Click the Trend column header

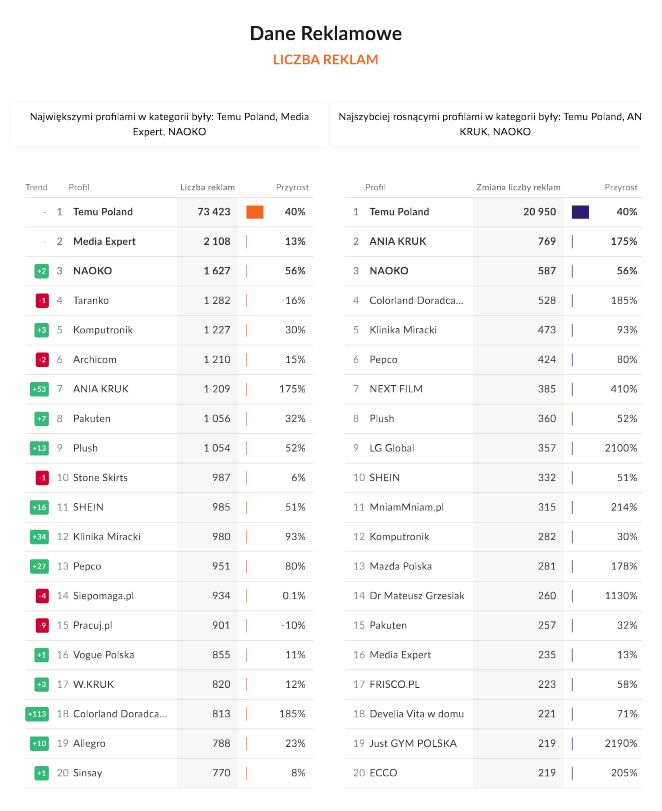click(36, 187)
